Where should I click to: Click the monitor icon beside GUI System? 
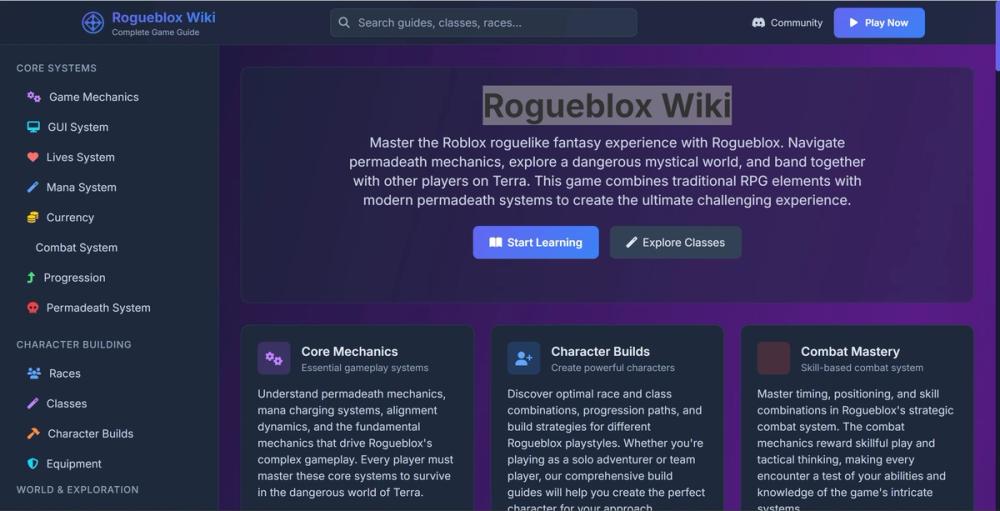coord(33,127)
